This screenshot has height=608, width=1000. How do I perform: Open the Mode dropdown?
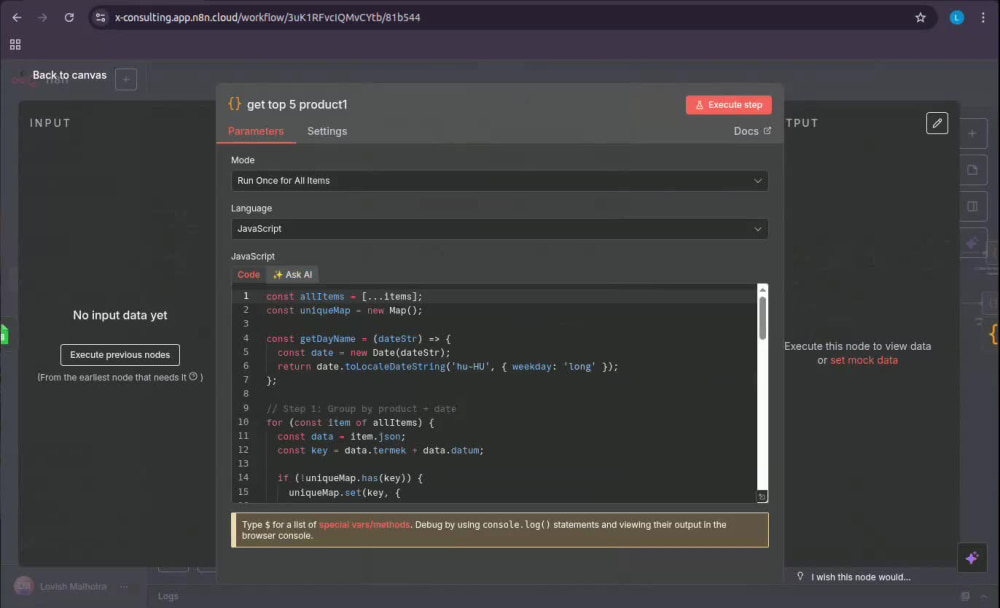point(499,181)
